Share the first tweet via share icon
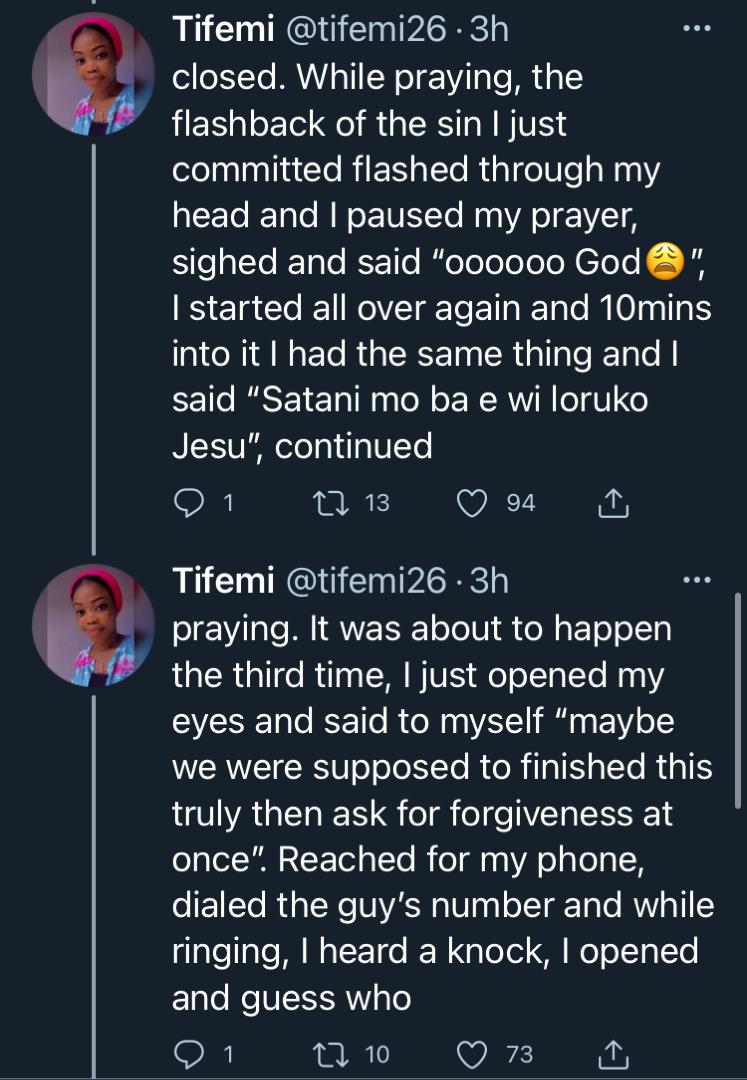747x1080 pixels. pos(612,504)
